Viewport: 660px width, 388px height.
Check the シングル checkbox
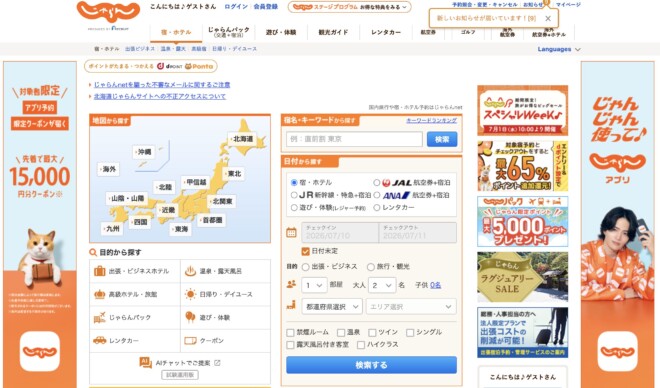[x=410, y=332]
